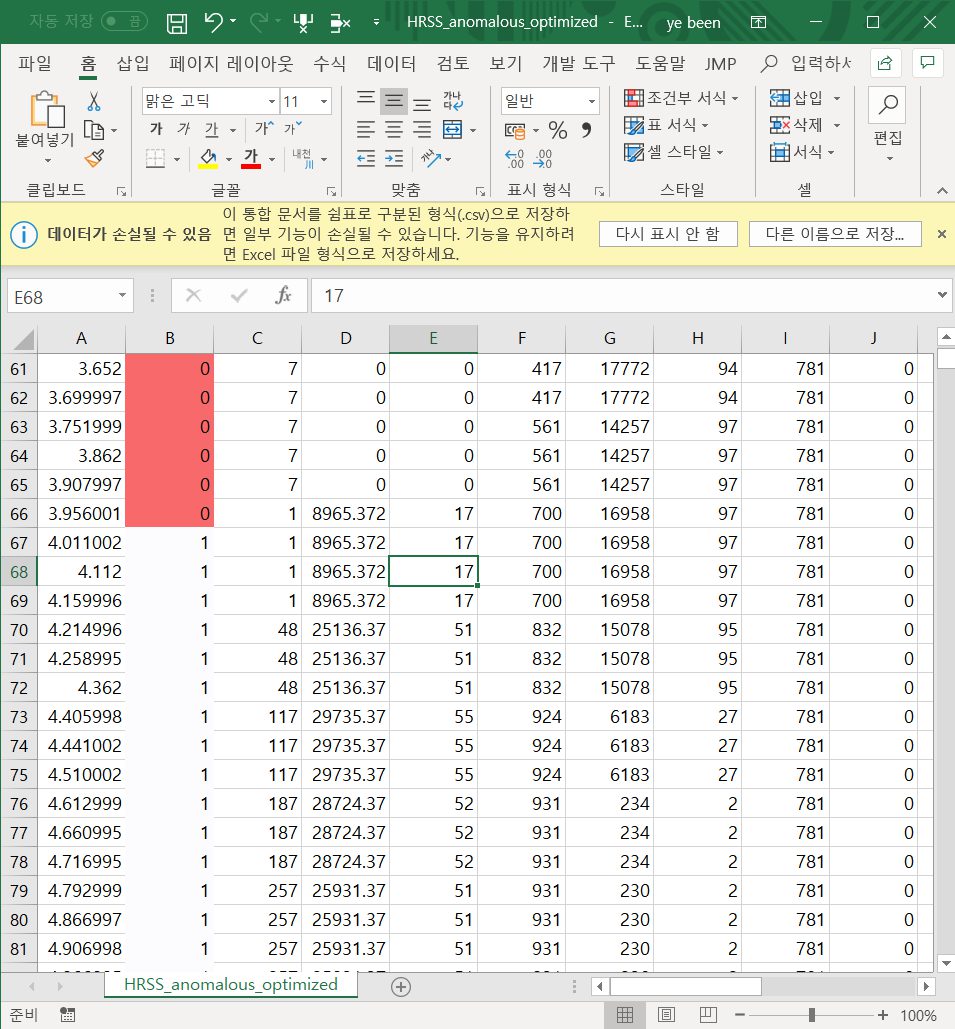
Task: Open the Editing group button
Action: (887, 125)
